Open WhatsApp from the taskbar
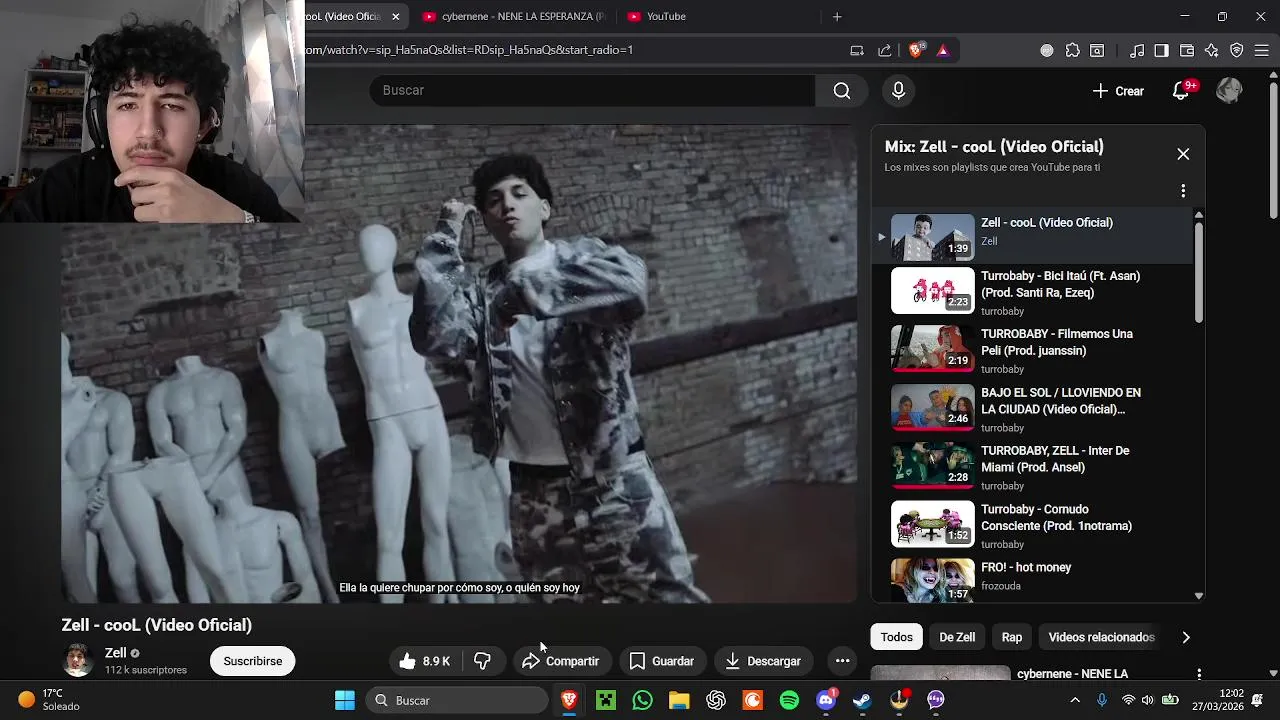The image size is (1280, 720). pyautogui.click(x=642, y=700)
